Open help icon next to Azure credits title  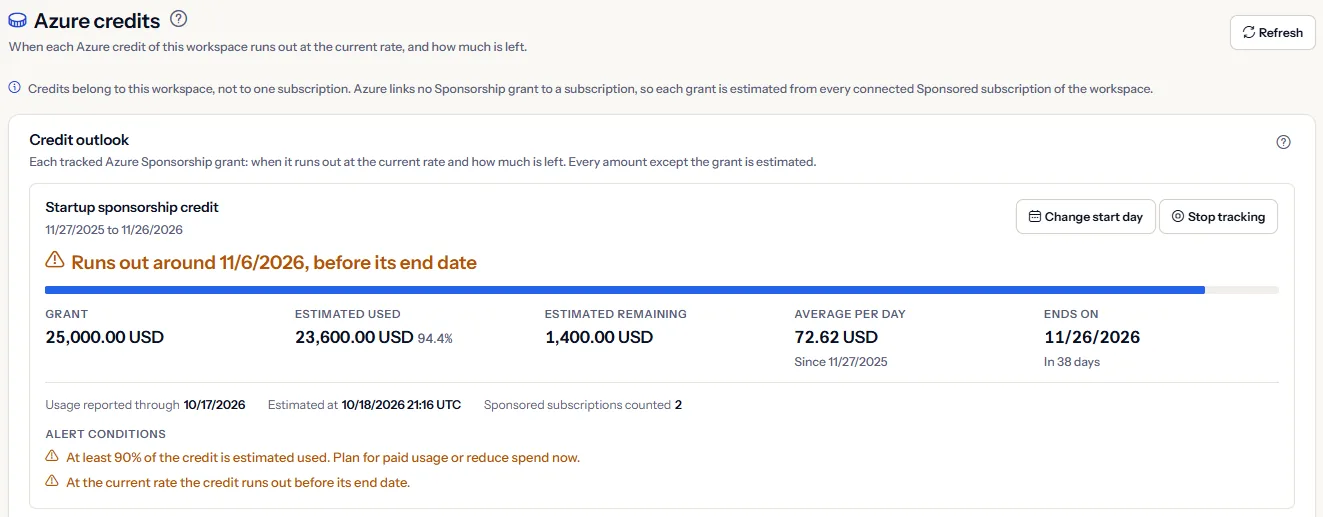point(179,19)
